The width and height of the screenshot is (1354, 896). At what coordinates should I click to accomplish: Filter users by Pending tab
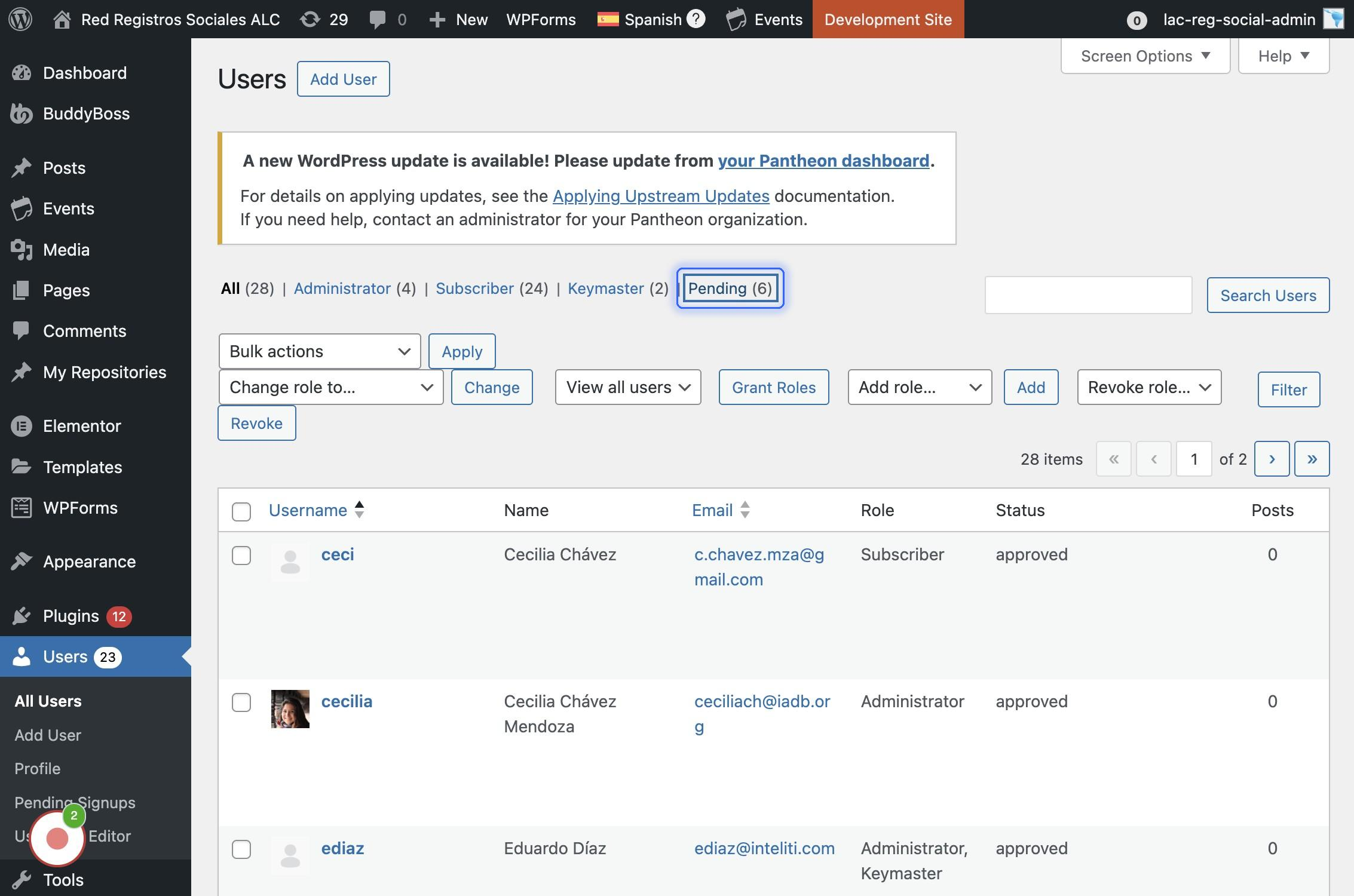click(730, 289)
